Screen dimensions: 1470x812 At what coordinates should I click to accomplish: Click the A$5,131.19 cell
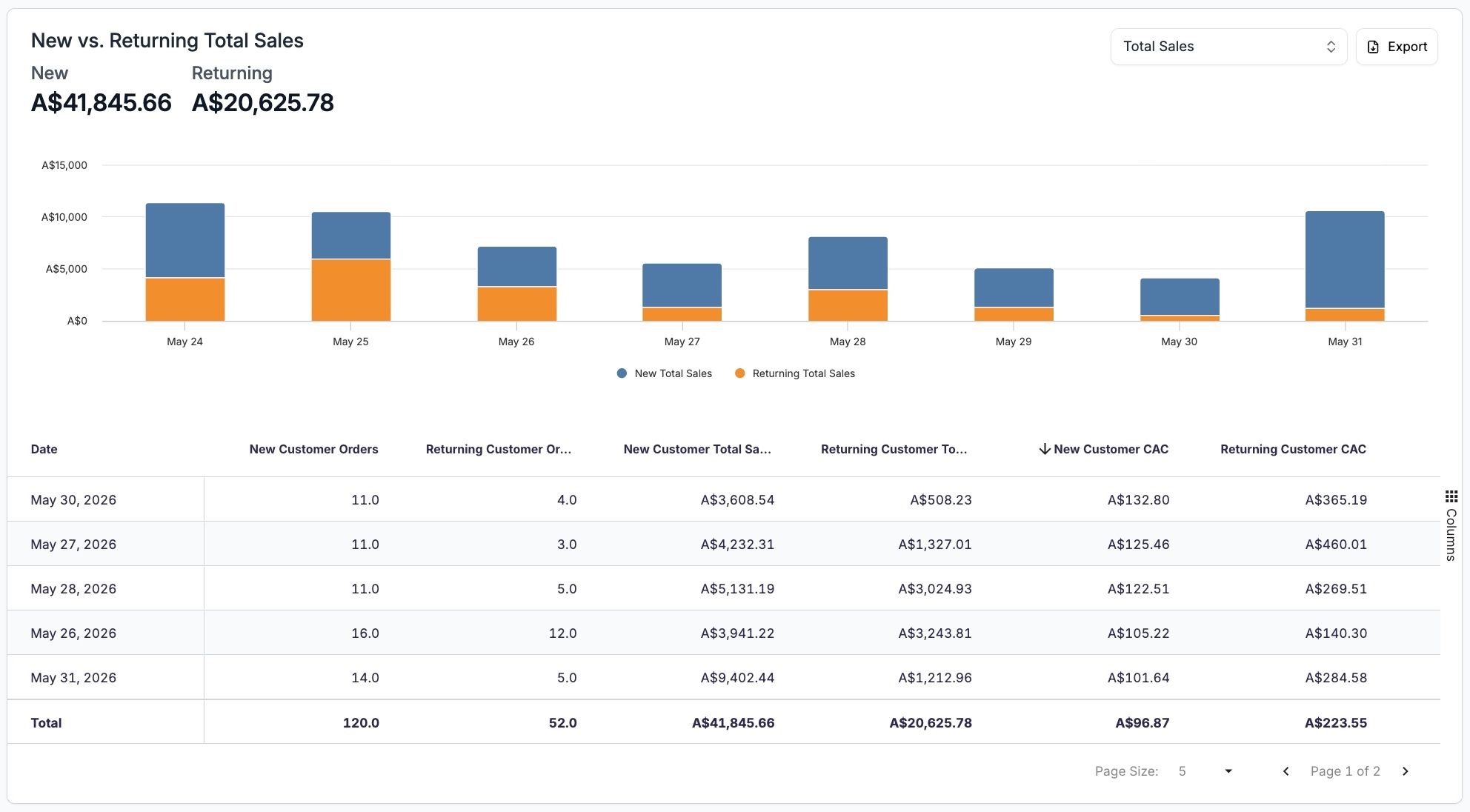[737, 589]
